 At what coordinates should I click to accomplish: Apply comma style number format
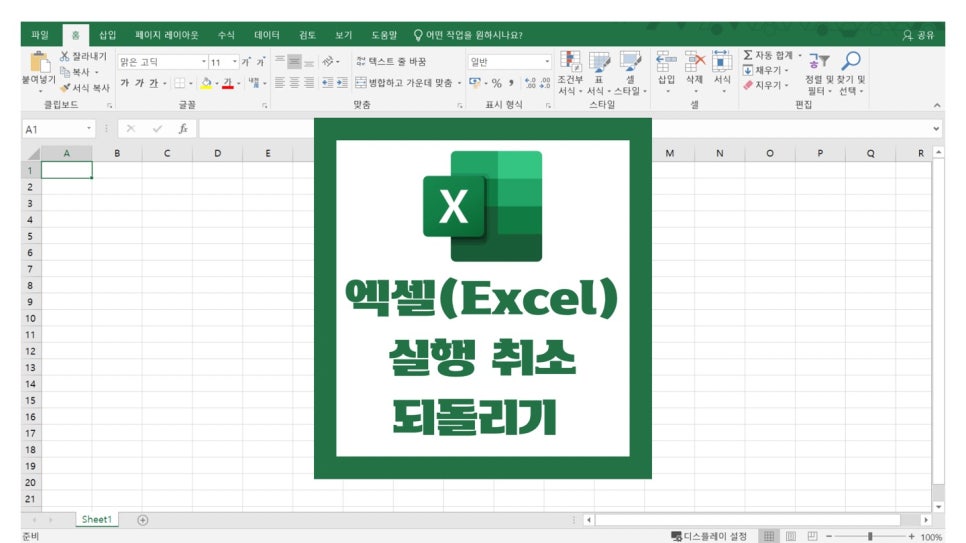tap(511, 83)
